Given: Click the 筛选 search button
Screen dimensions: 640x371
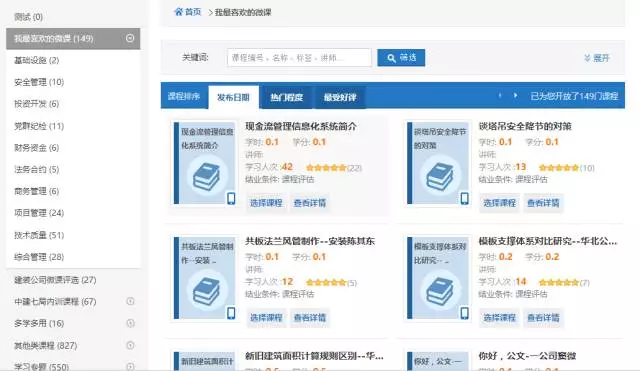Looking at the screenshot, I should (401, 58).
